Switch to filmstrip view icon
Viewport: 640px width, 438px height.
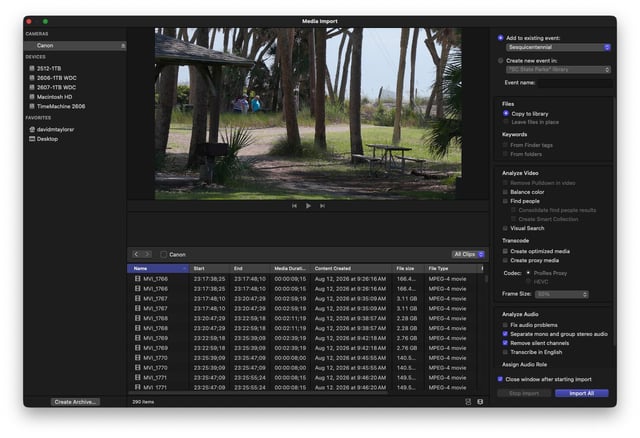(468, 402)
